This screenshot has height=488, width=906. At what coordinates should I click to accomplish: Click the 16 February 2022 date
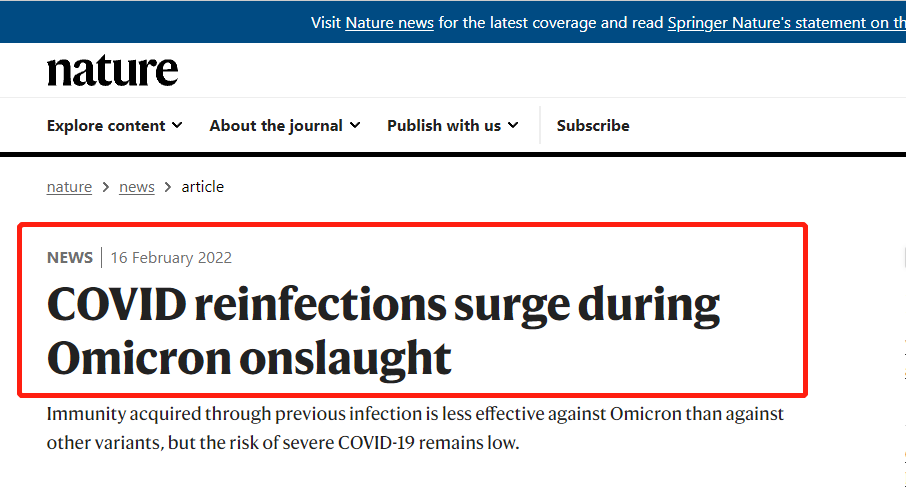click(171, 258)
